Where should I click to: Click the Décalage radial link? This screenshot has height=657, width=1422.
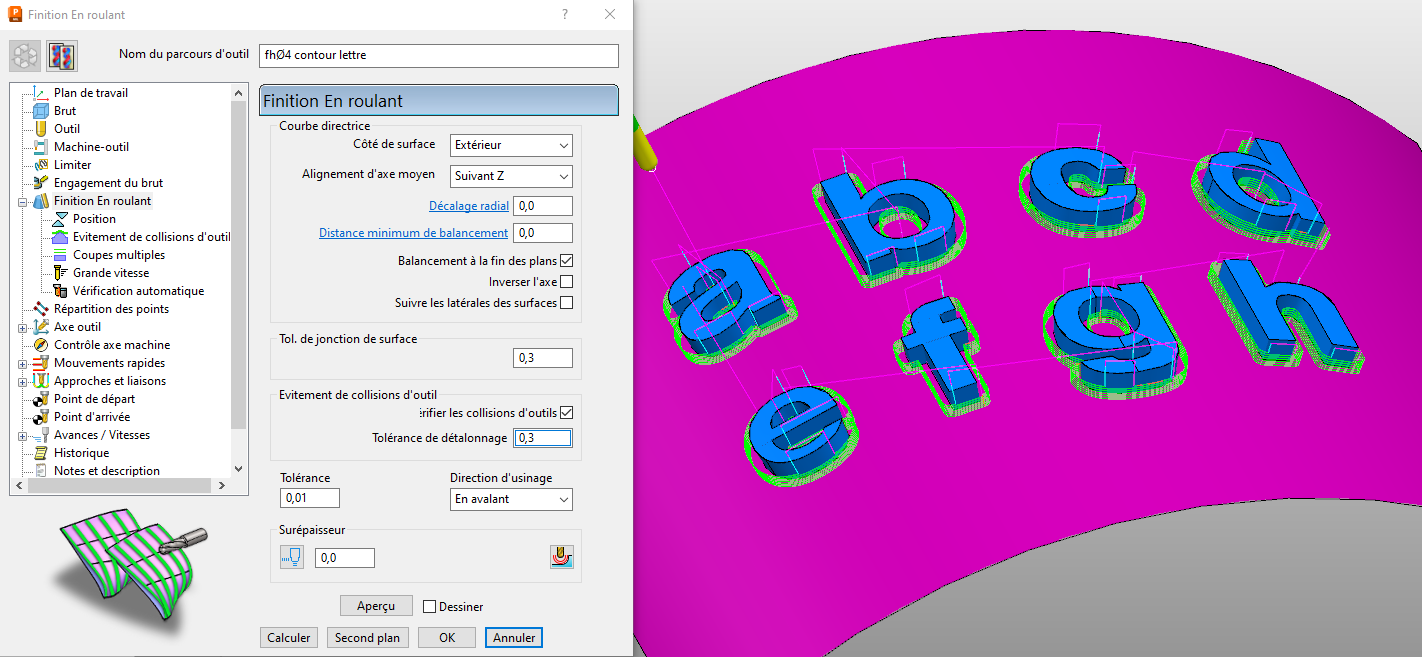(469, 206)
